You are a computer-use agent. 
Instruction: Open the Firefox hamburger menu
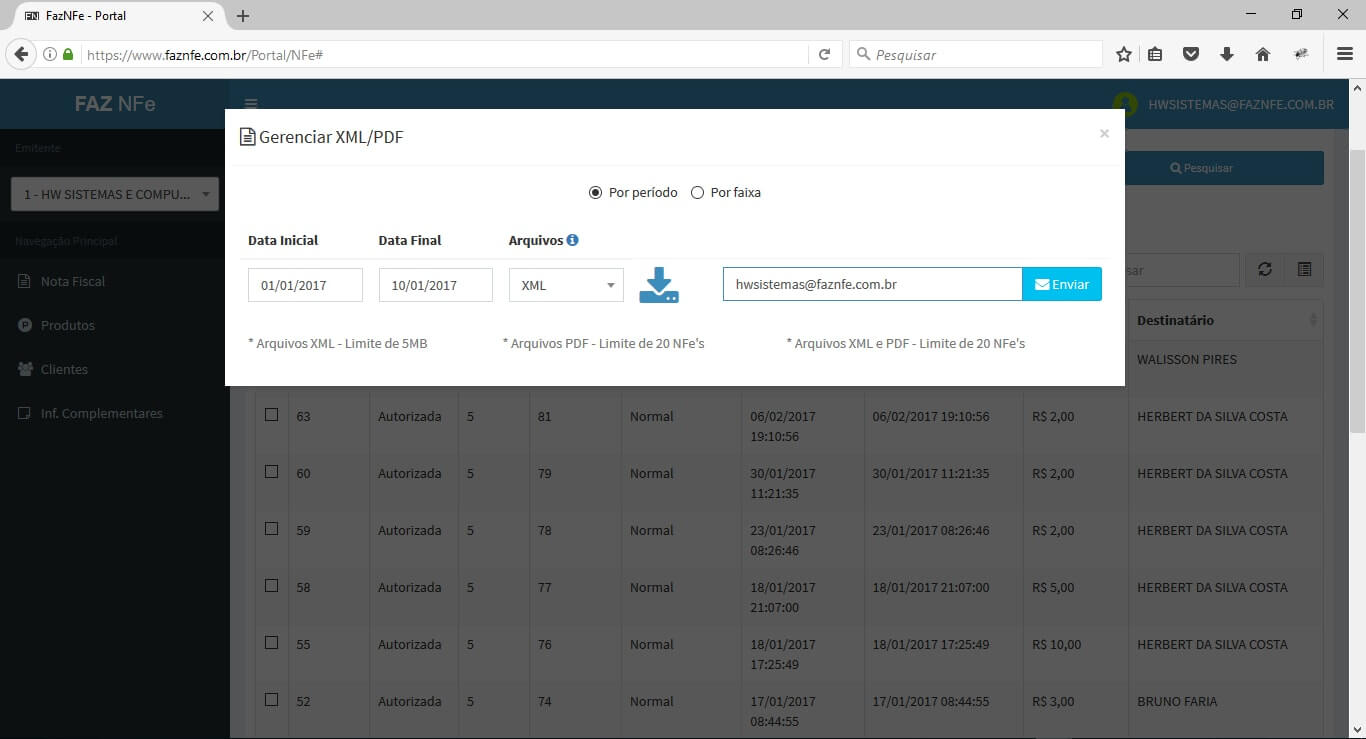click(1345, 55)
